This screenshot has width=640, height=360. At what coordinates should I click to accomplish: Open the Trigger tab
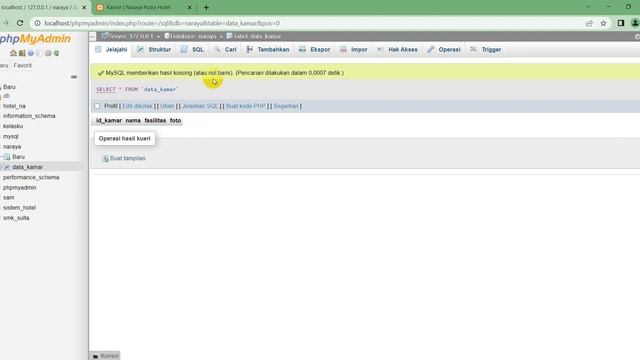(x=486, y=49)
